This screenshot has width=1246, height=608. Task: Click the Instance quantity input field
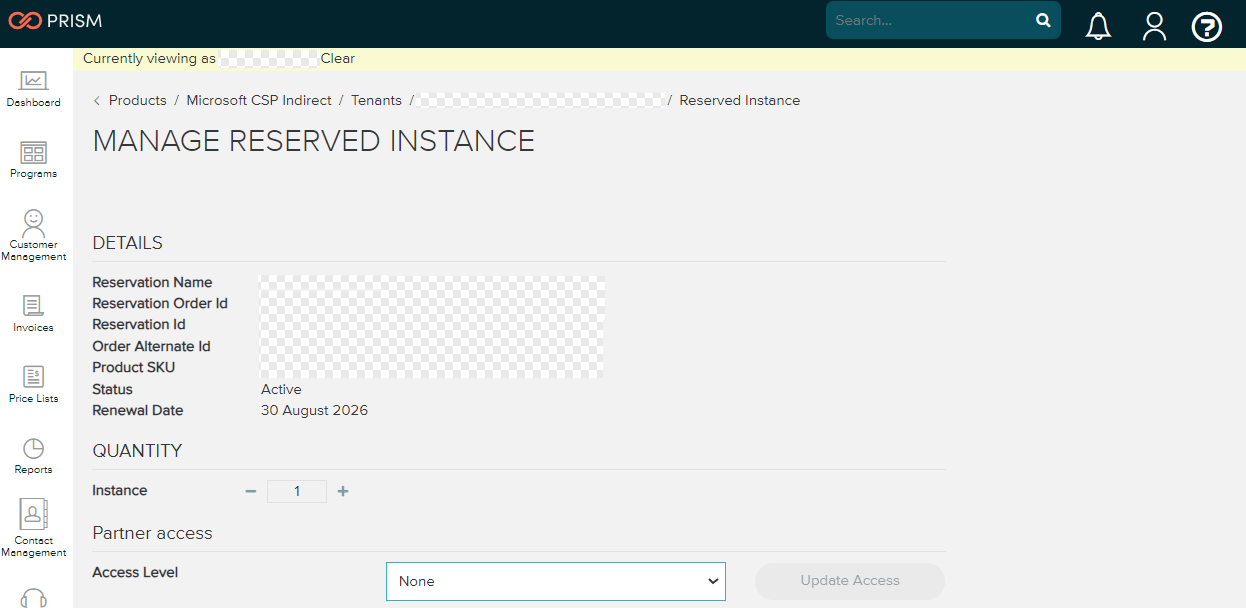coord(297,491)
